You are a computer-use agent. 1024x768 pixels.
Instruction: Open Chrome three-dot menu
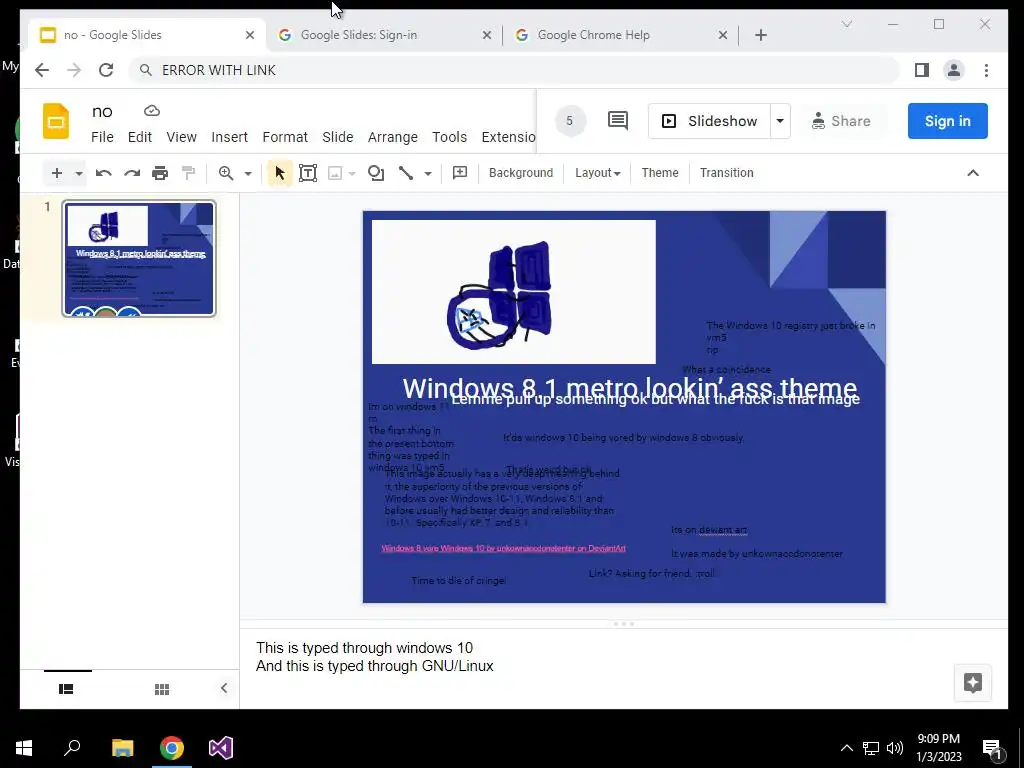click(986, 70)
